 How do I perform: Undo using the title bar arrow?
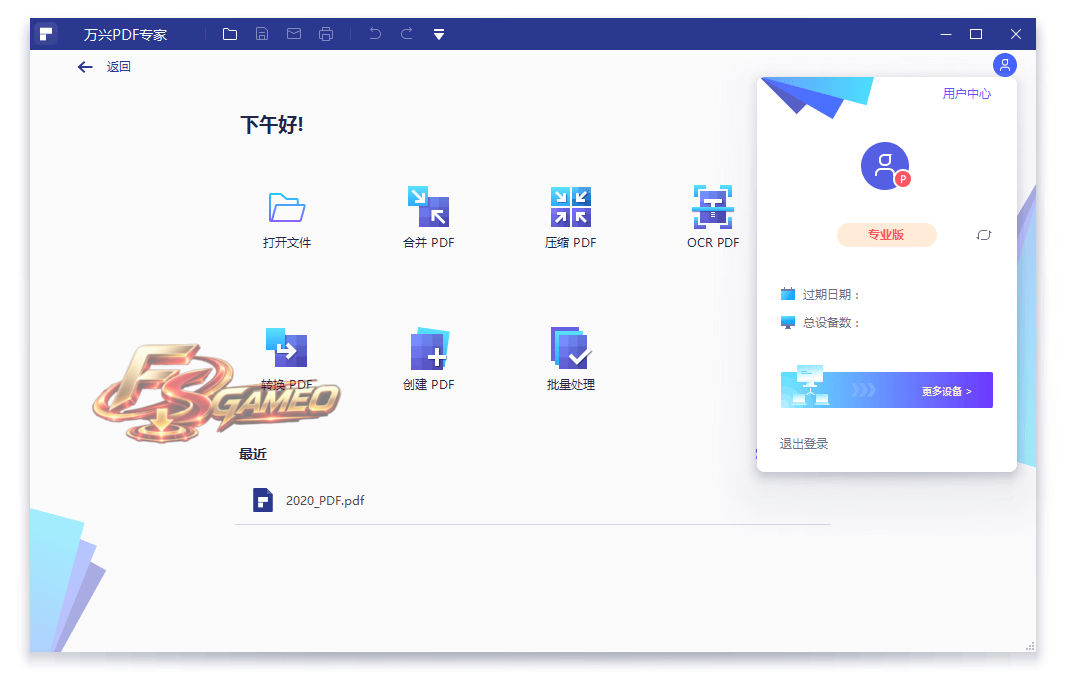pos(375,33)
